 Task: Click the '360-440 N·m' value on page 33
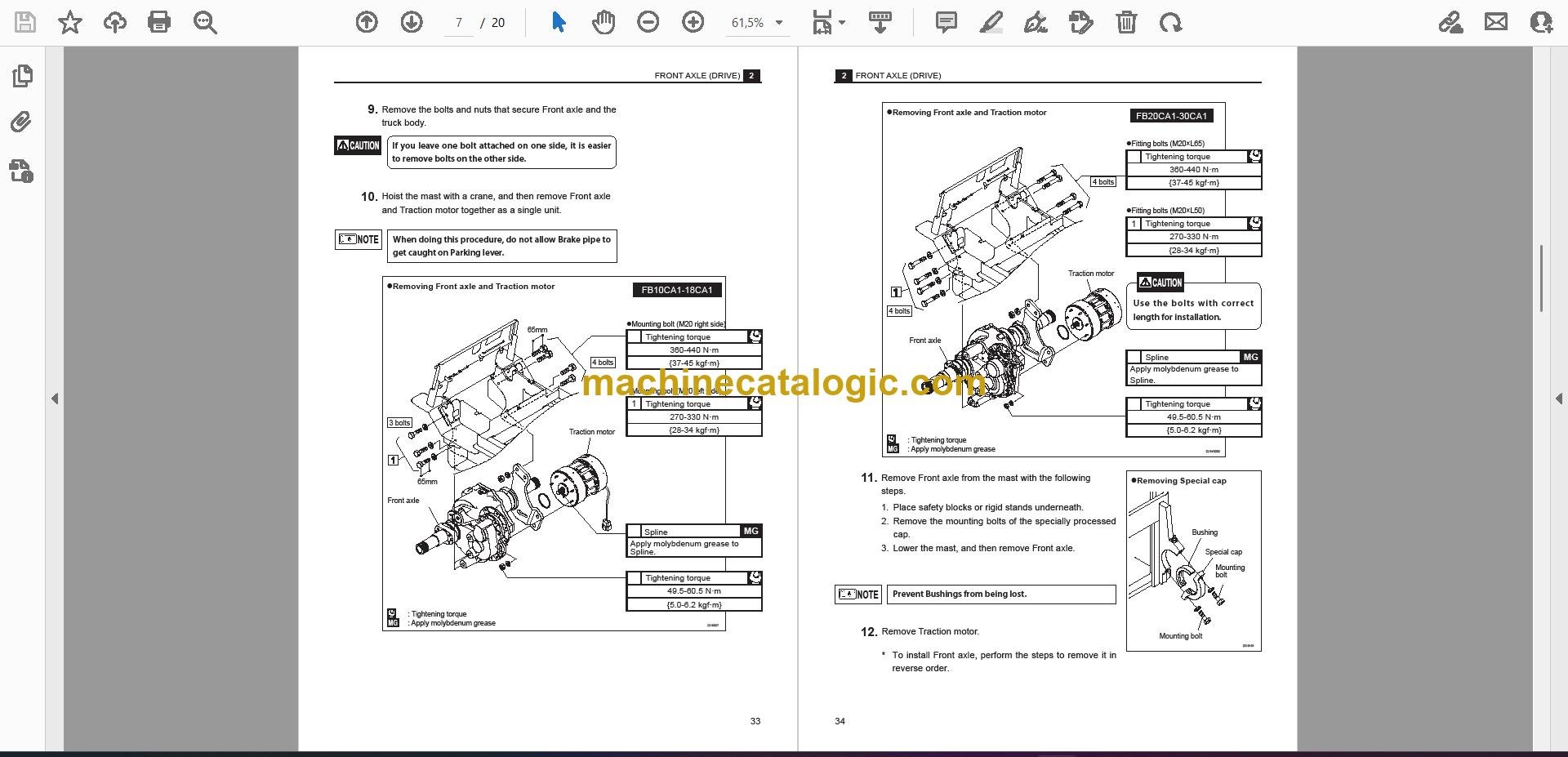click(694, 350)
